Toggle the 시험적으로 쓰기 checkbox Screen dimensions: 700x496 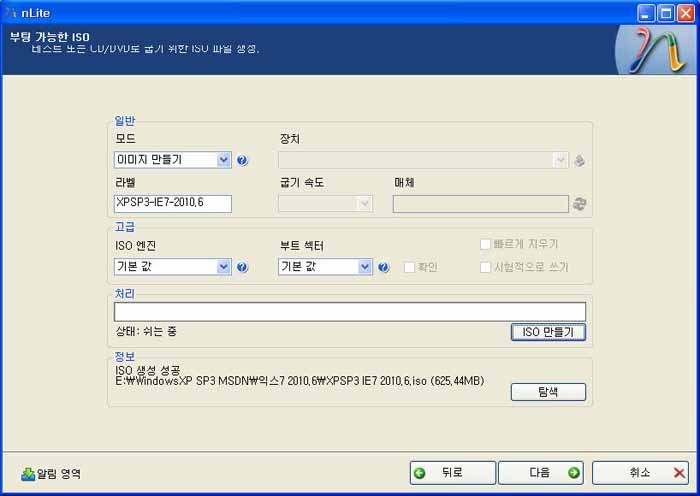pyautogui.click(x=485, y=267)
